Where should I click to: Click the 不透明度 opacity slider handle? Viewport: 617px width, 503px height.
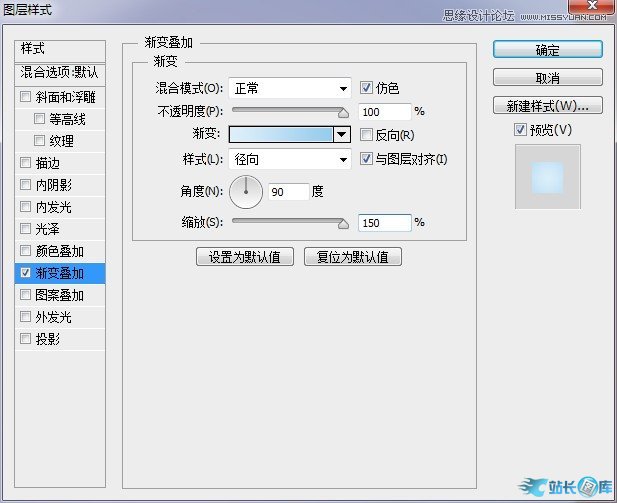[x=343, y=113]
